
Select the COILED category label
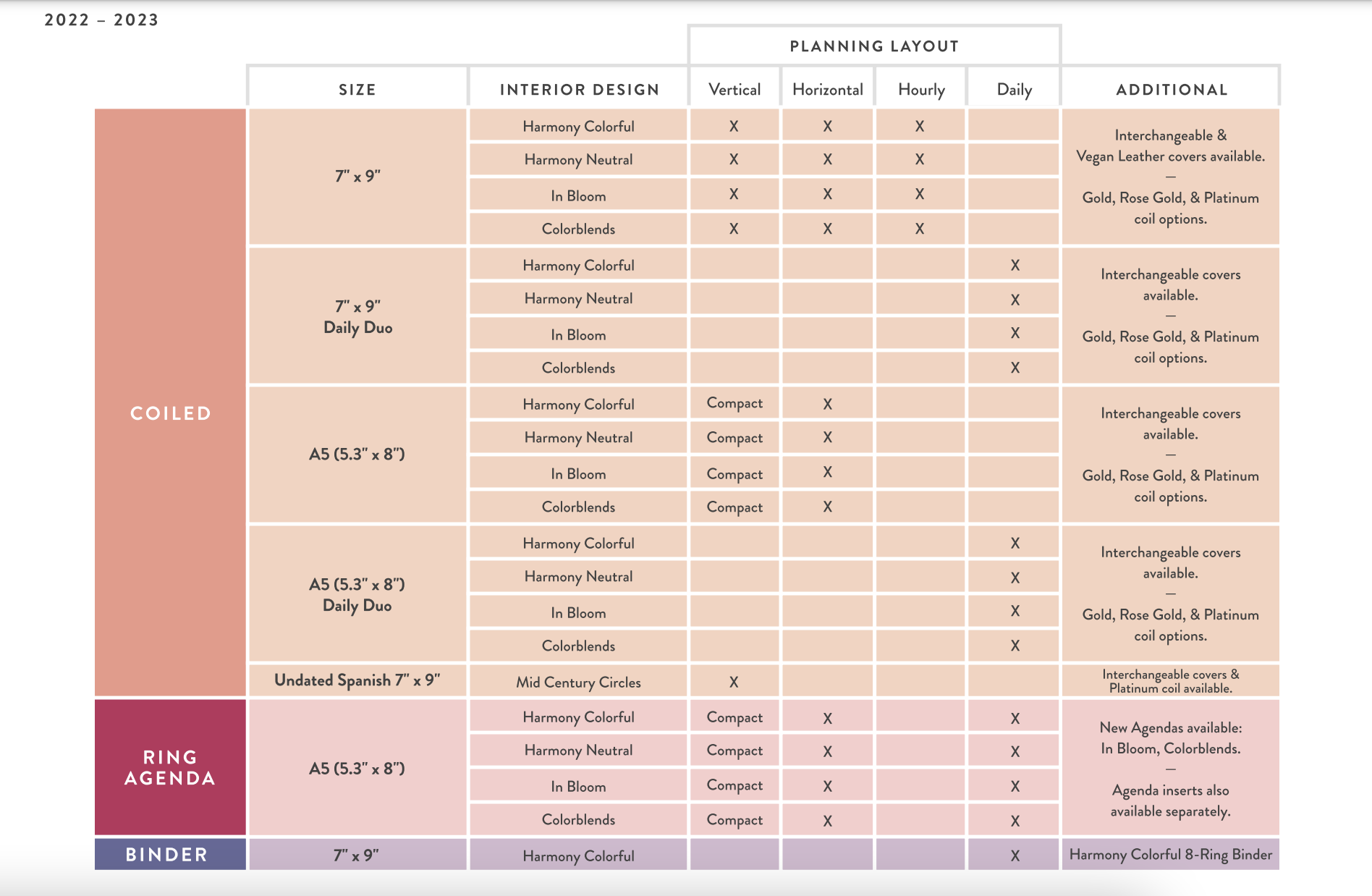(x=170, y=413)
